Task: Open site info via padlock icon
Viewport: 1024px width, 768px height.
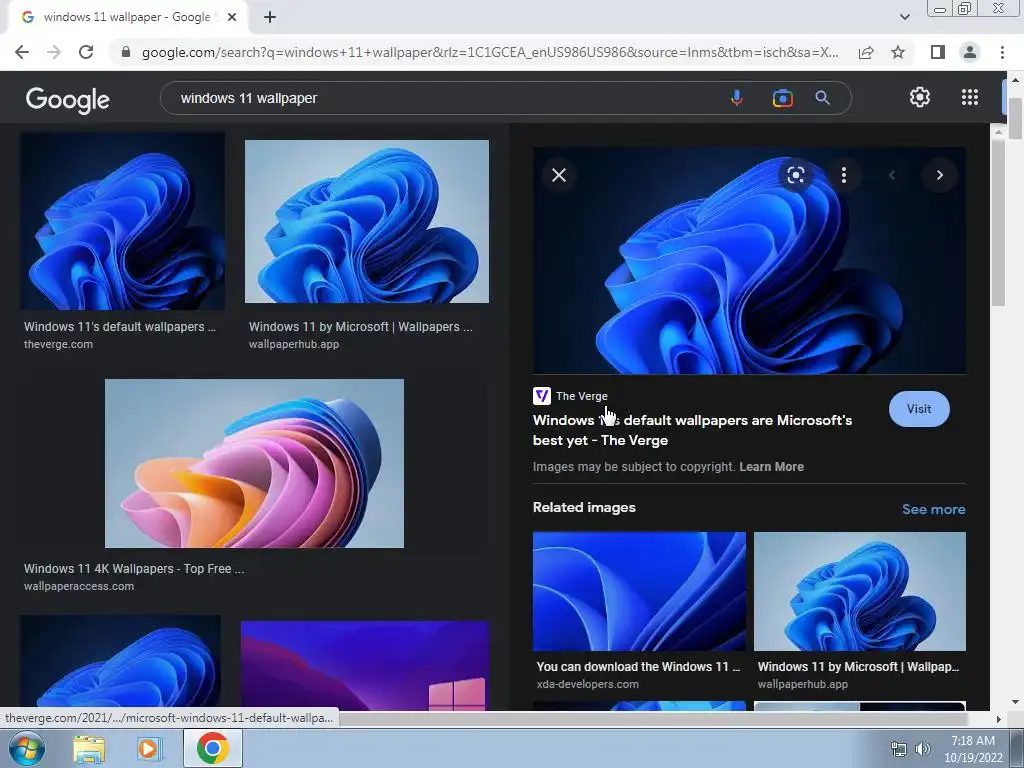Action: point(126,52)
